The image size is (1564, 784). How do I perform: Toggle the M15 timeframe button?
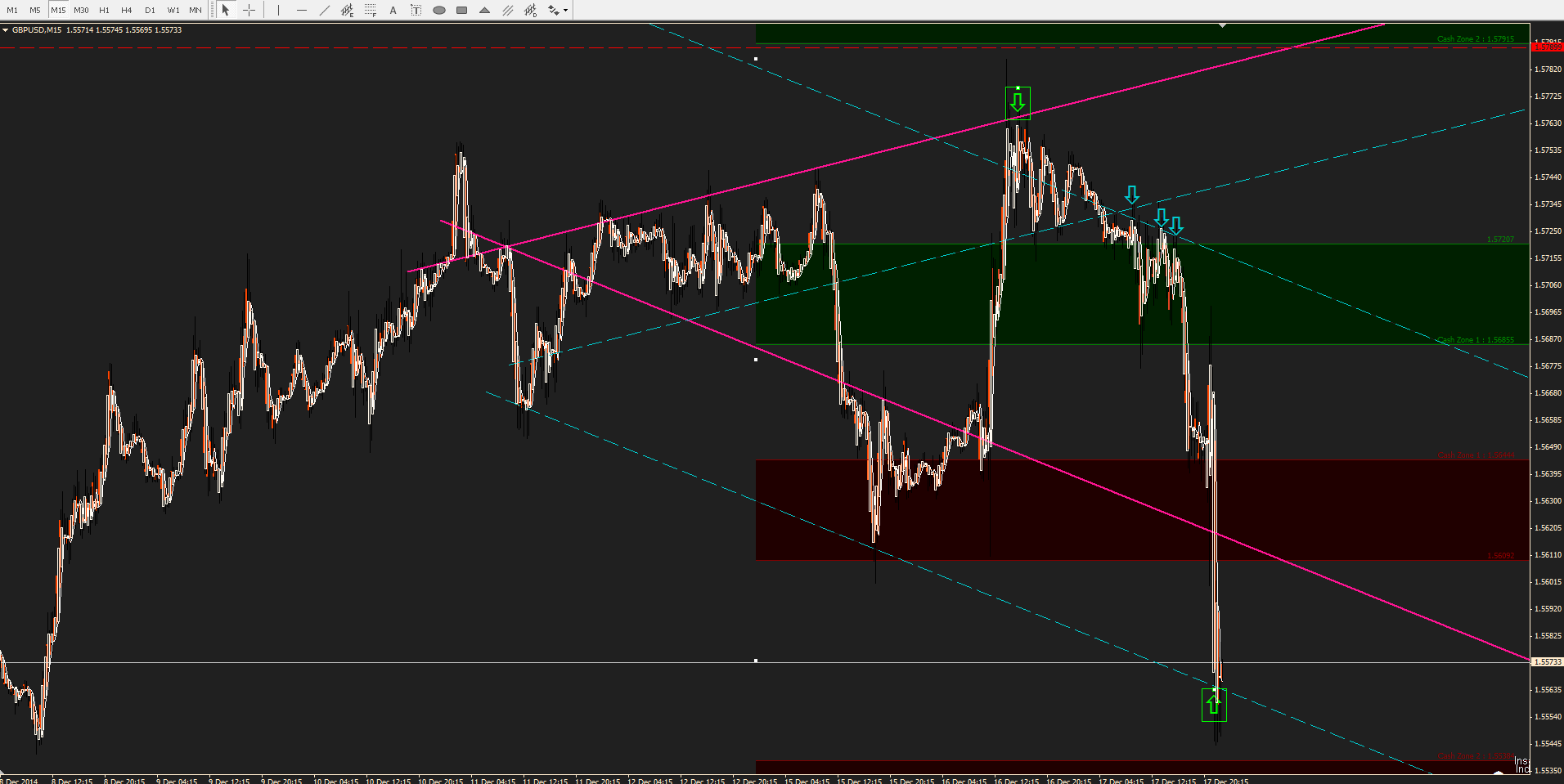pyautogui.click(x=58, y=10)
